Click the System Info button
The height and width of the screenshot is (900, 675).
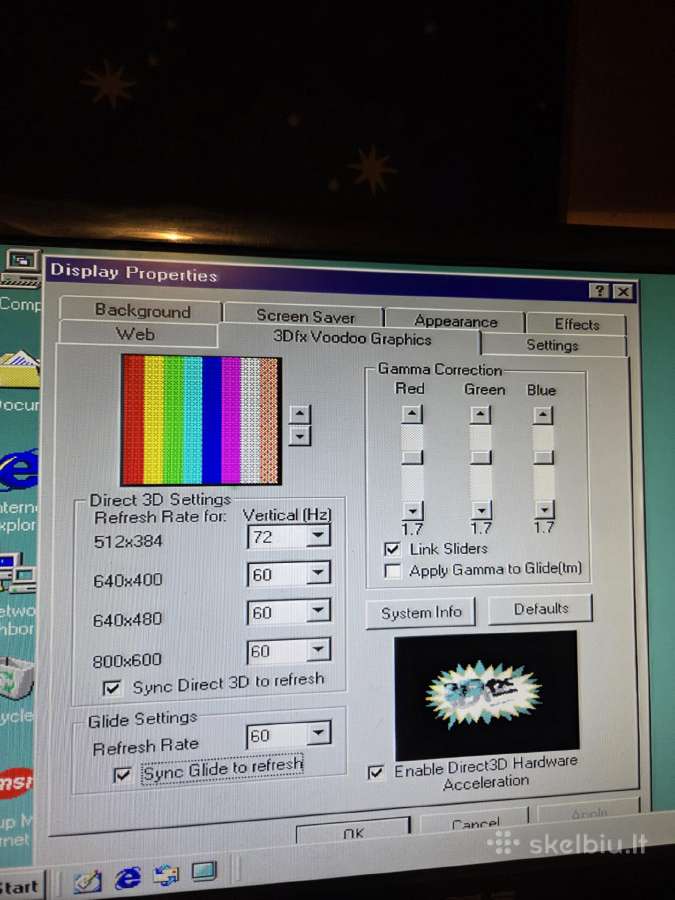[421, 612]
